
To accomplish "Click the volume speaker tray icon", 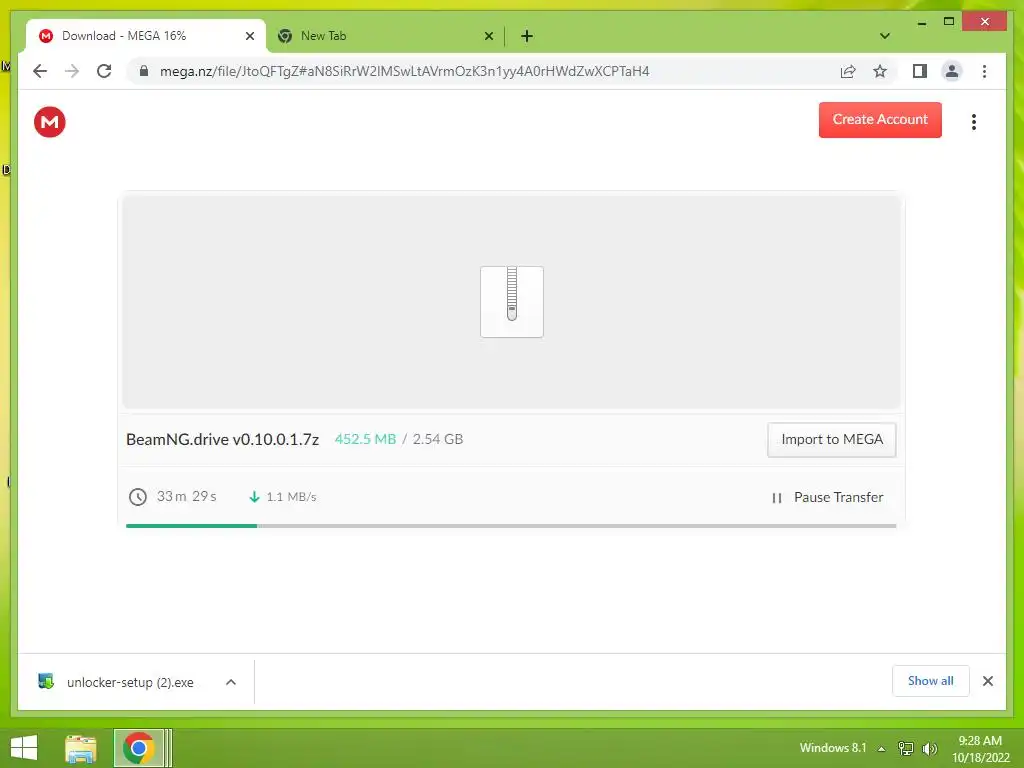I will coord(929,748).
